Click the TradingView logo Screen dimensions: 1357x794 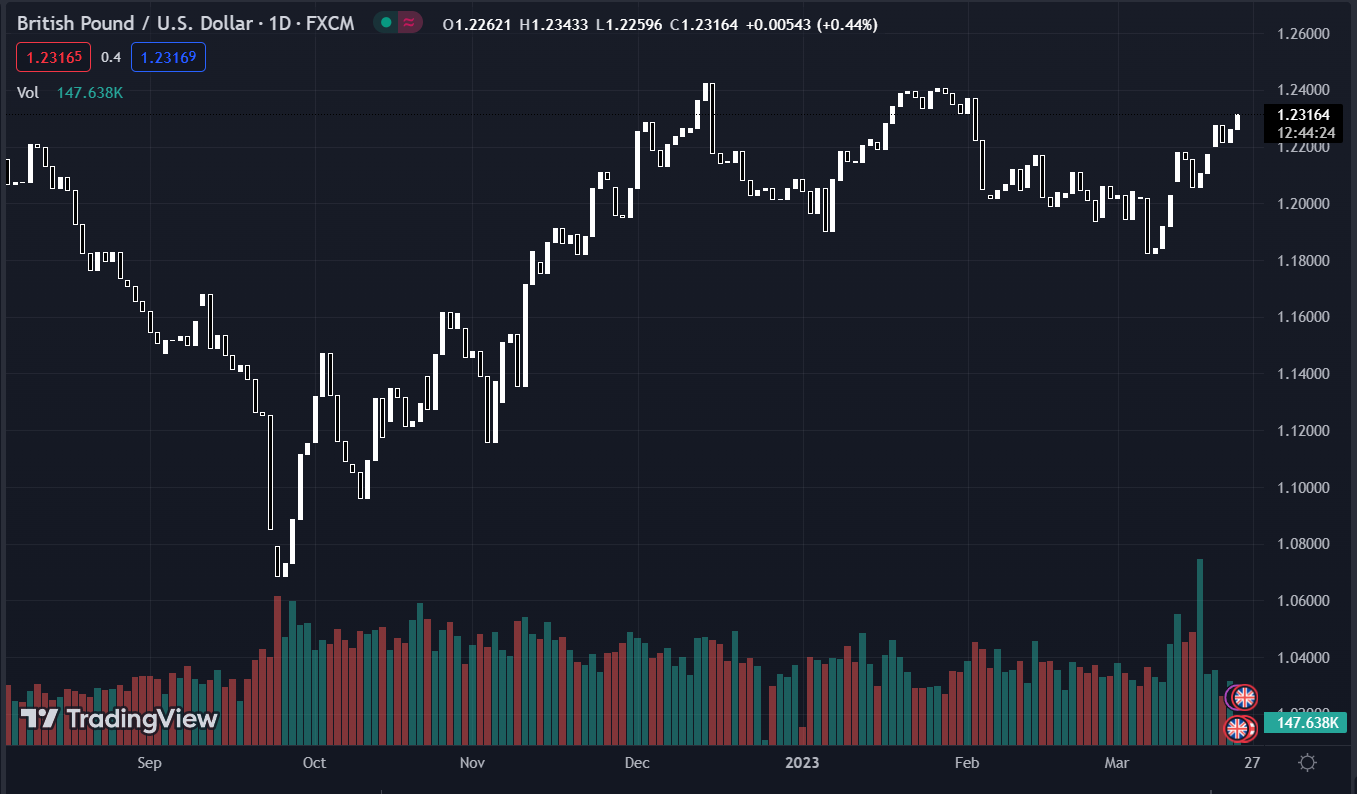click(119, 718)
